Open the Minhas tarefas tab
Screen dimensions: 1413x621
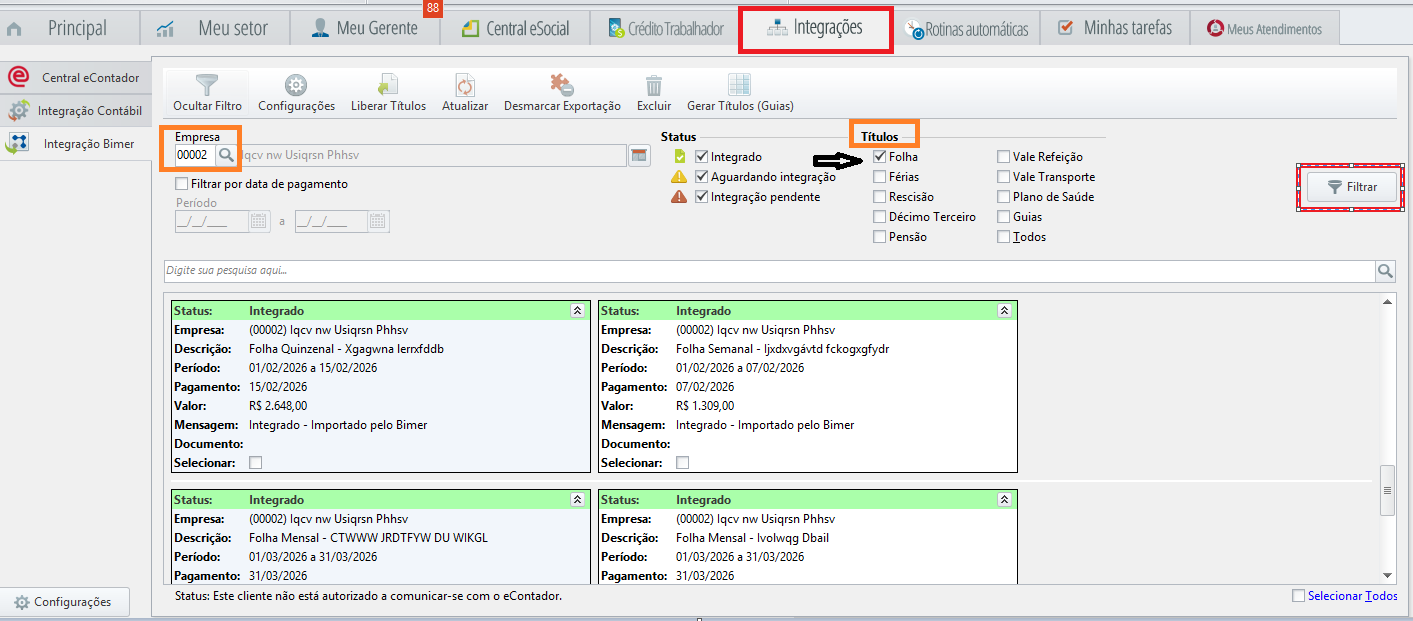(x=1115, y=28)
